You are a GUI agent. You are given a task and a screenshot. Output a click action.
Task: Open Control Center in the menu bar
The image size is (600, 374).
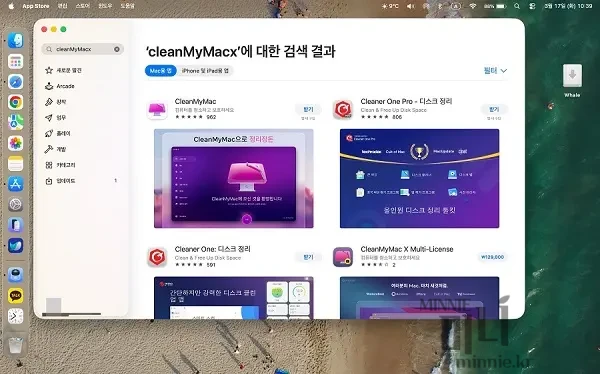click(x=532, y=6)
